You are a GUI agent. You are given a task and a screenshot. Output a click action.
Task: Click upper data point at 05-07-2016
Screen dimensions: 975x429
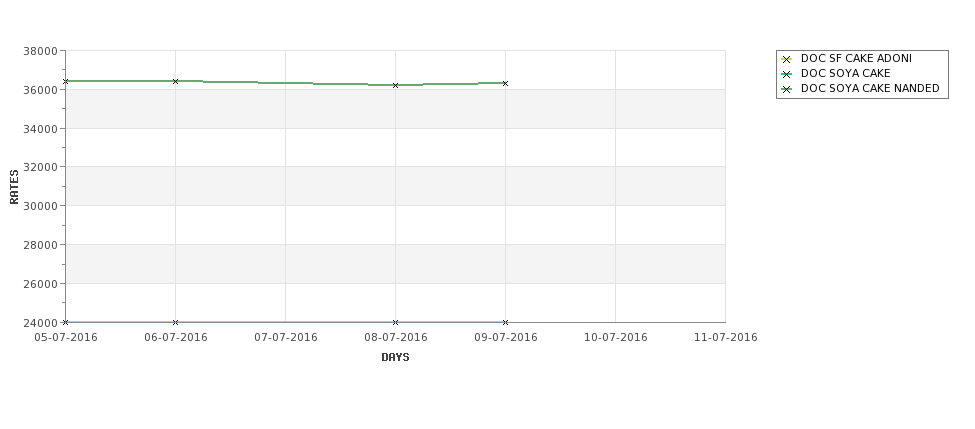point(65,81)
